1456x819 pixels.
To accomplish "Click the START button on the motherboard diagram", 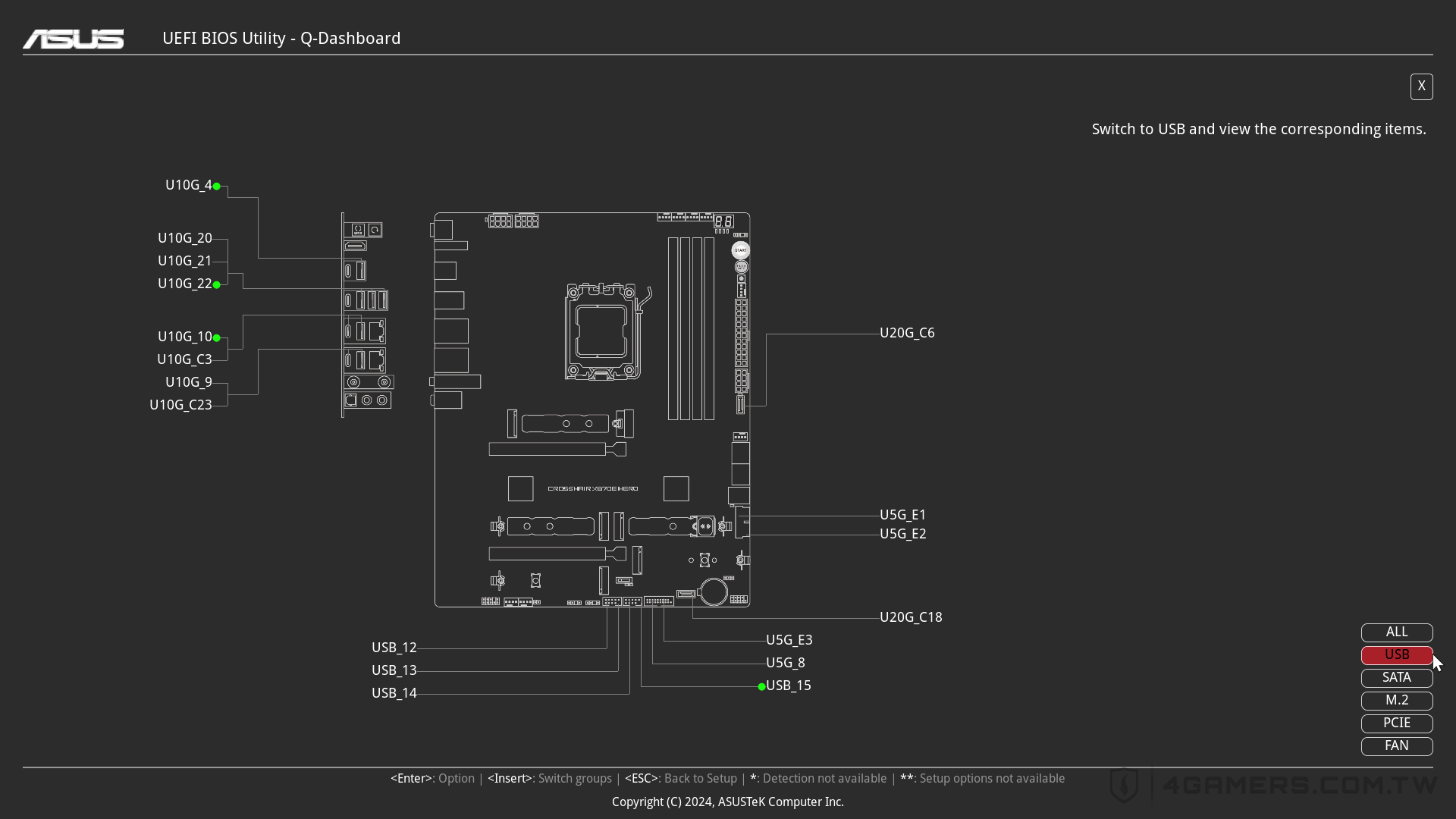I will click(x=741, y=250).
